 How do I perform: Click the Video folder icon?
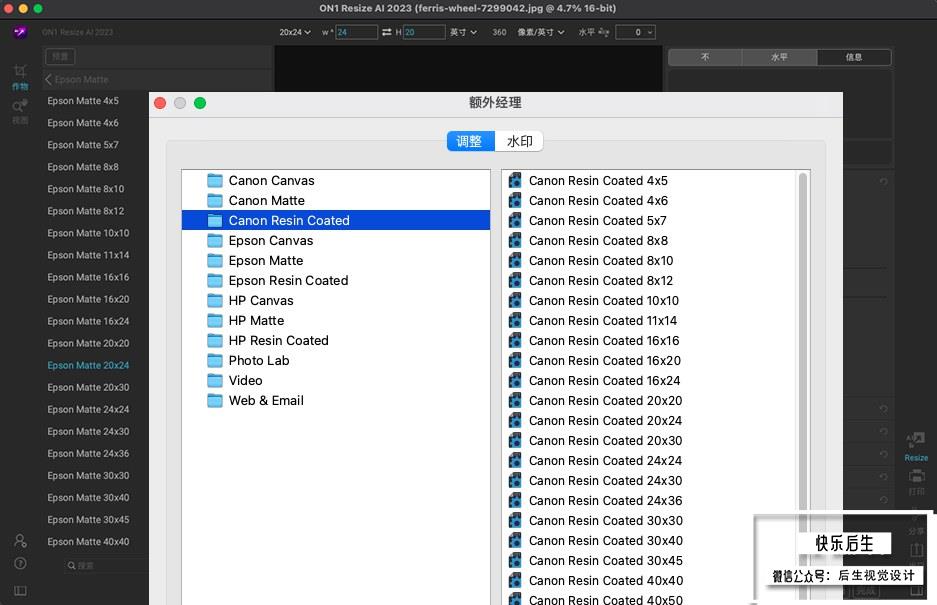click(215, 381)
